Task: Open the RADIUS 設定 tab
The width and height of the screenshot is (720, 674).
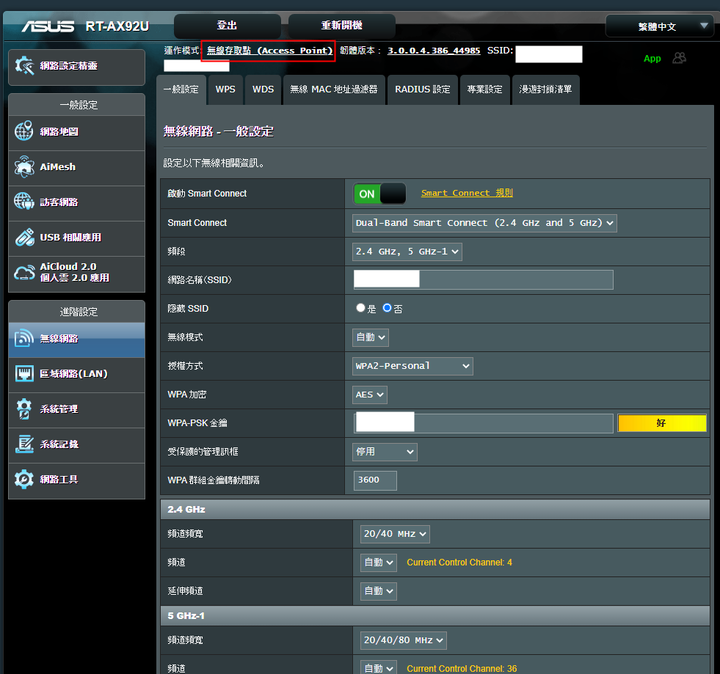Action: click(422, 90)
